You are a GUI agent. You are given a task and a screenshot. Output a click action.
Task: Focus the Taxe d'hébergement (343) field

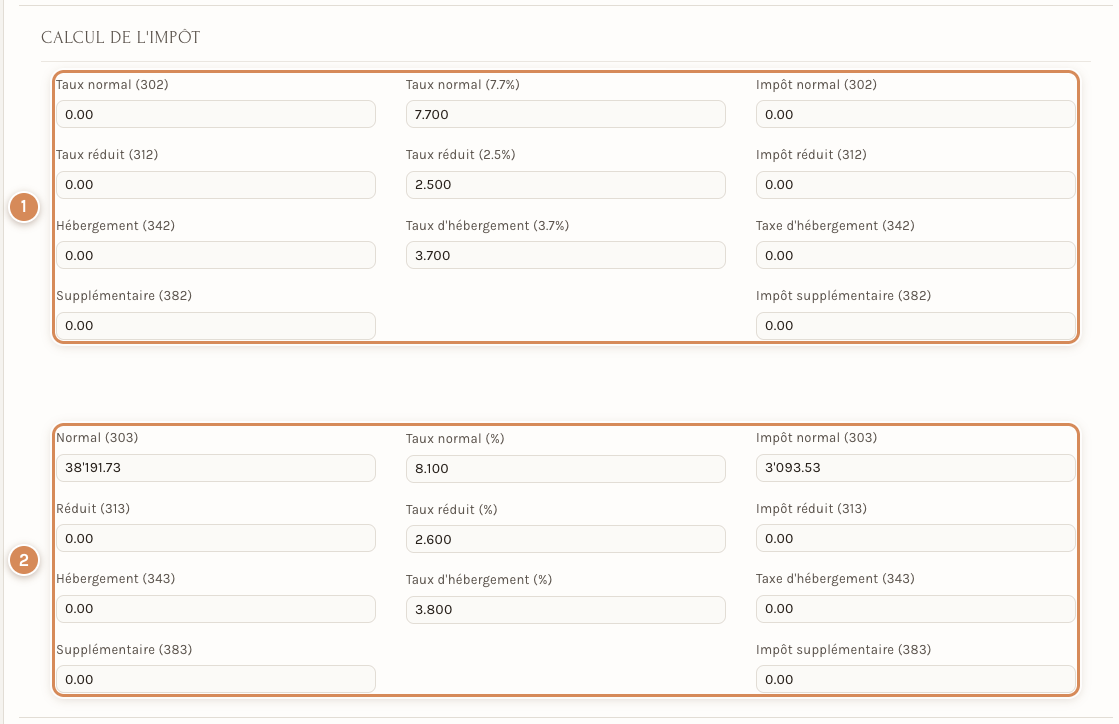point(915,609)
